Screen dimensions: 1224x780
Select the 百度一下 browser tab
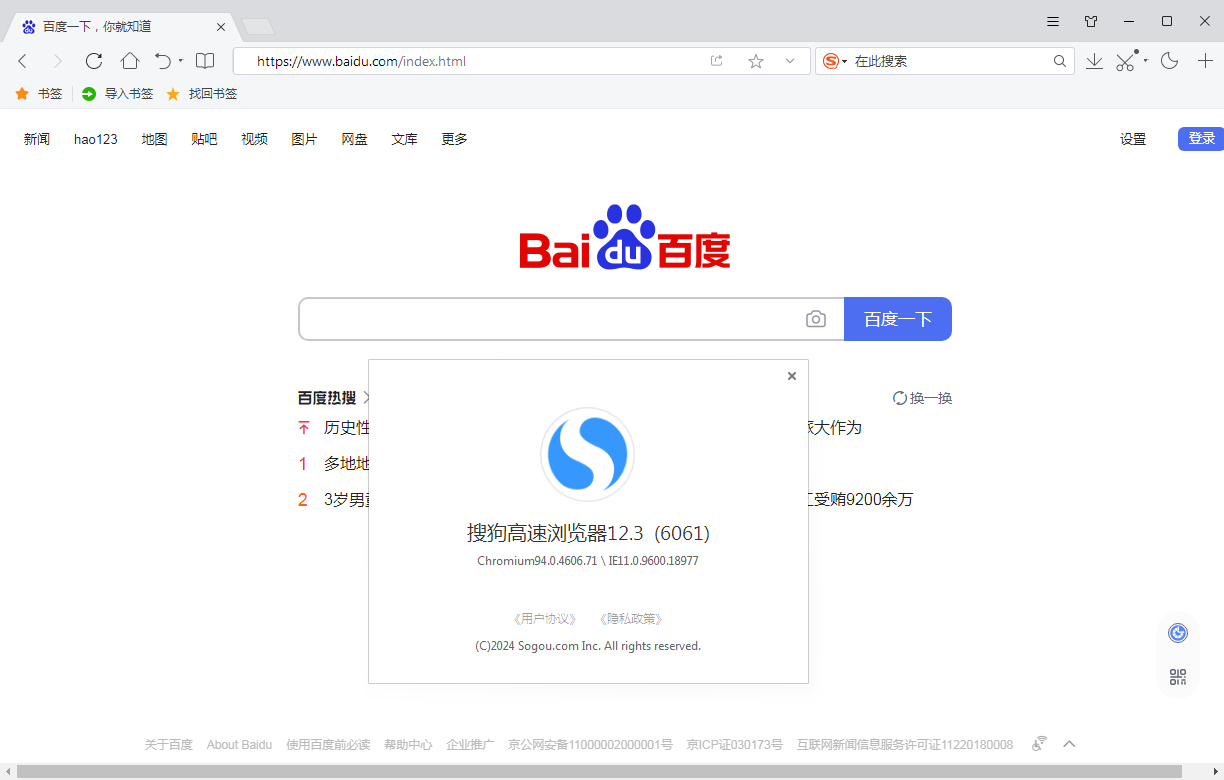[x=120, y=27]
